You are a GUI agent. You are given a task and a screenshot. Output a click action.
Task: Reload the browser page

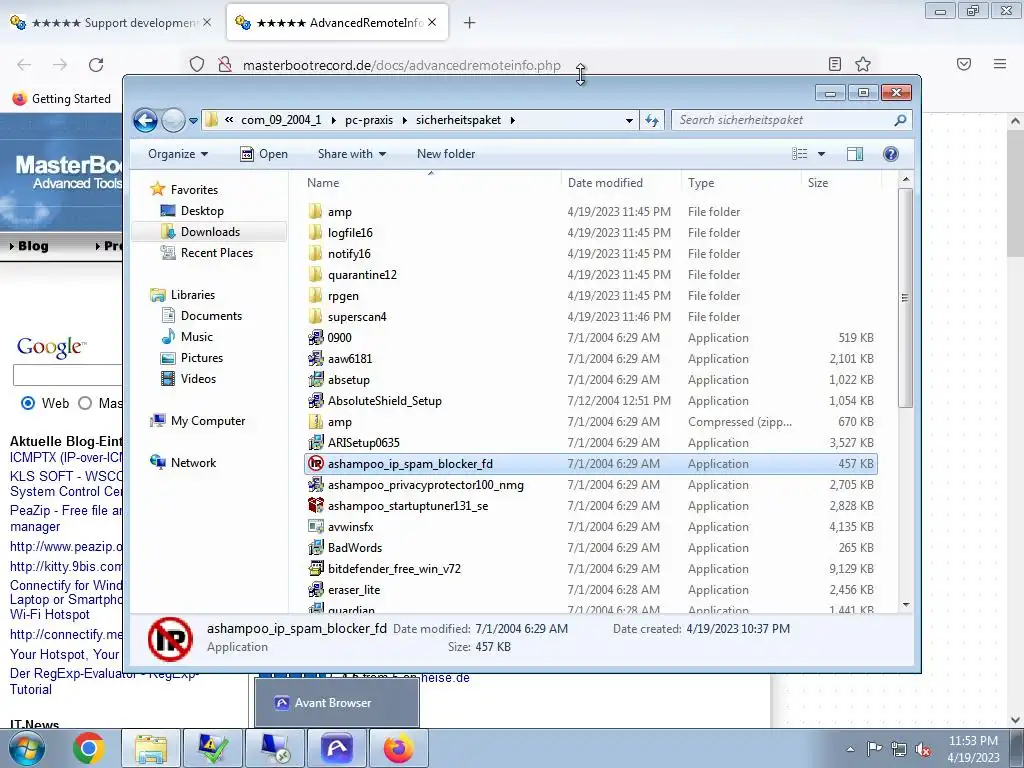pyautogui.click(x=96, y=65)
